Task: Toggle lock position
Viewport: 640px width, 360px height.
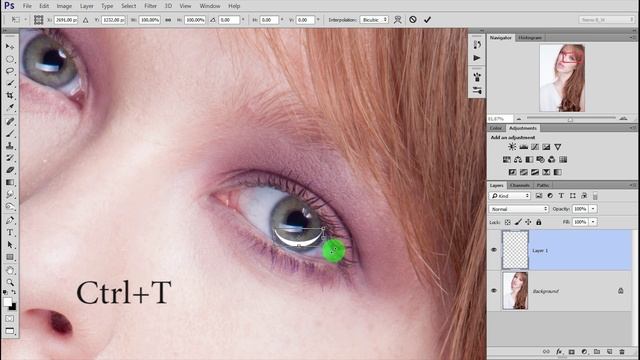Action: [528, 222]
